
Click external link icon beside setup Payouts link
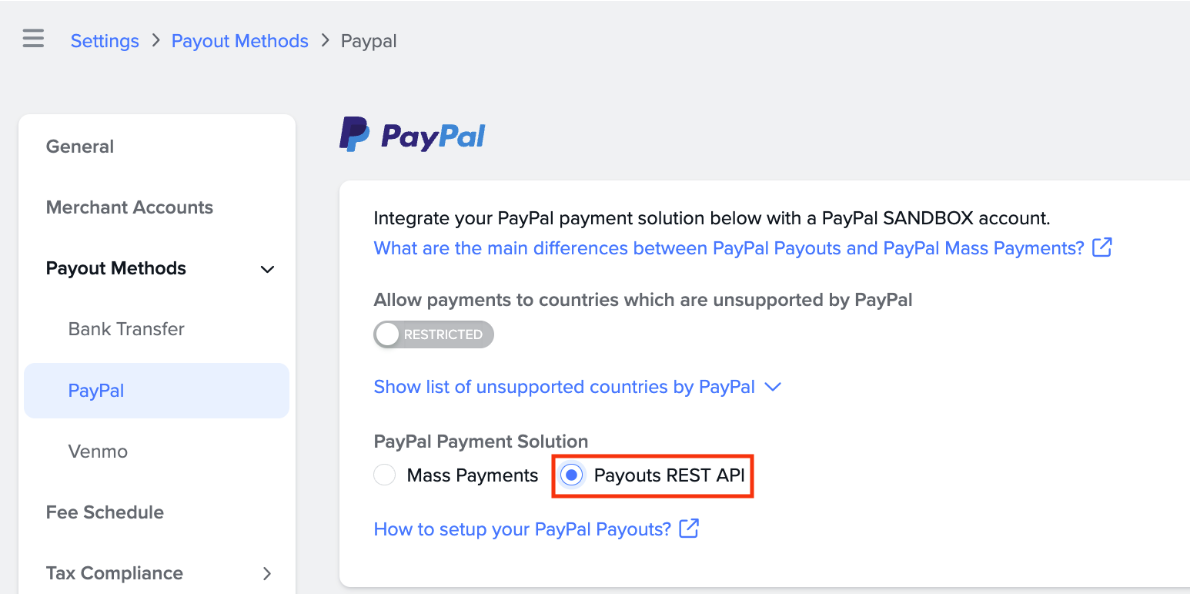(x=689, y=529)
